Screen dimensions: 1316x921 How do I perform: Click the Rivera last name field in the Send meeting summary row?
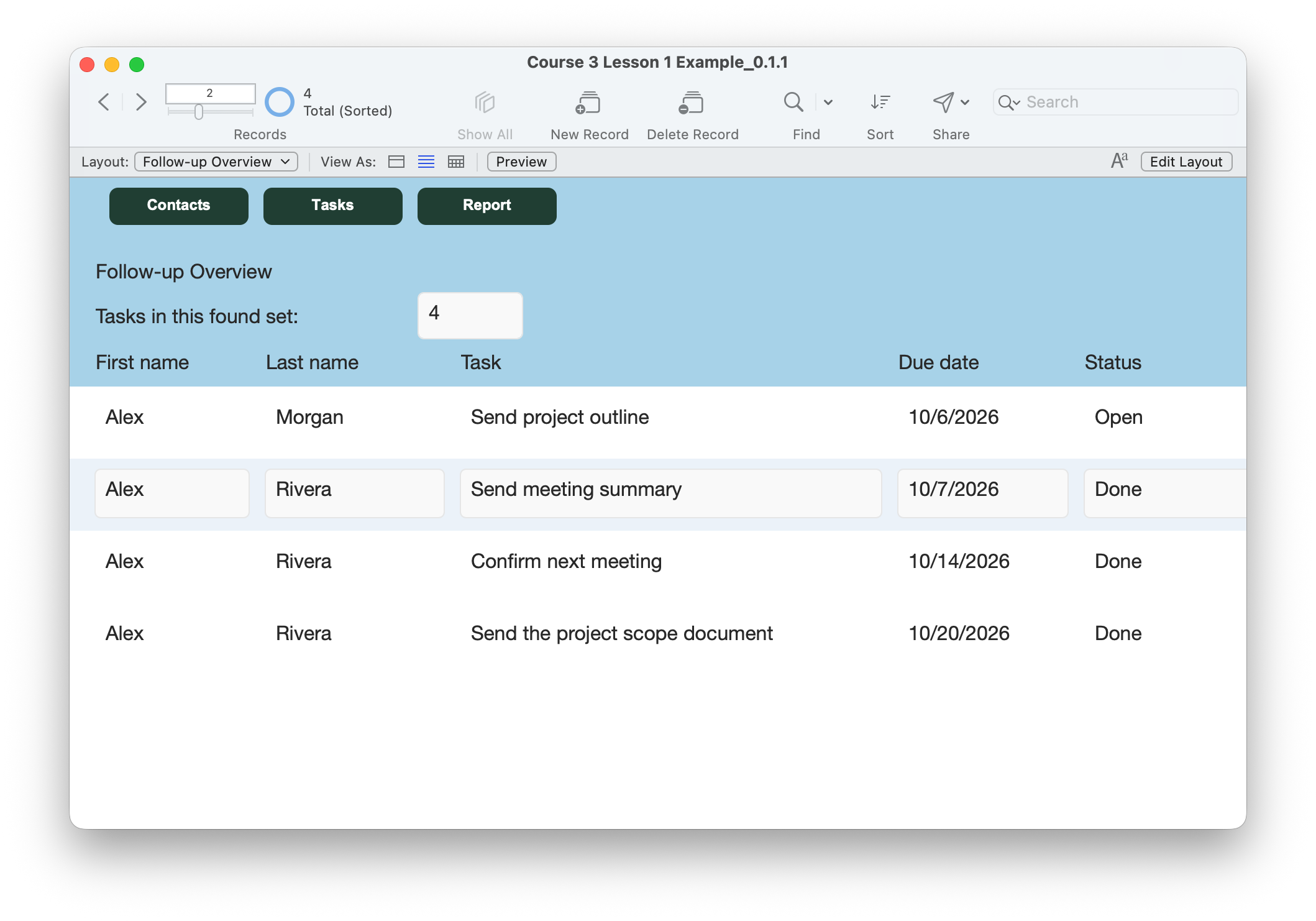355,493
